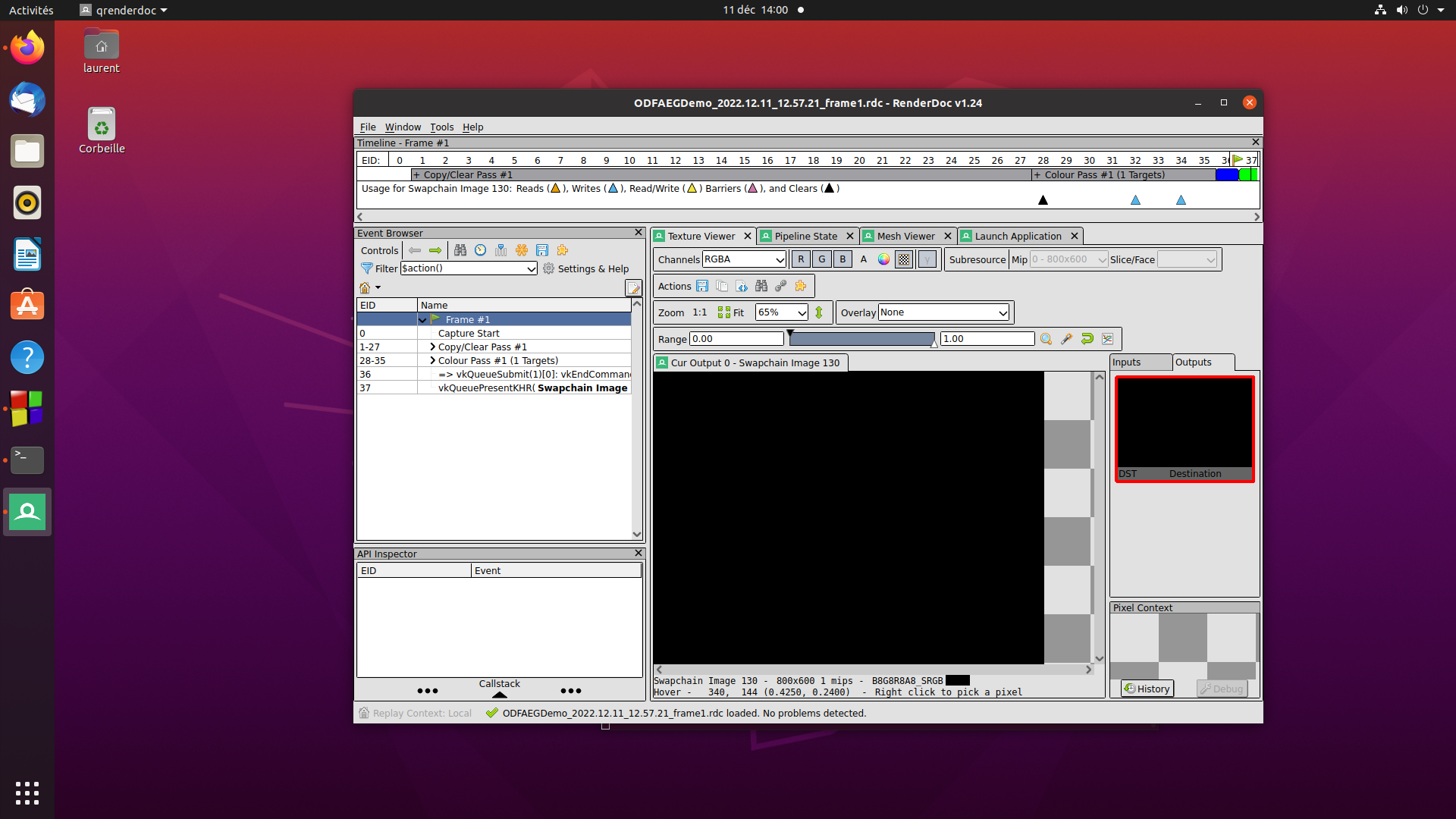Toggle the histogram icon in Range bar
The height and width of the screenshot is (819, 1456).
pos(1108,339)
